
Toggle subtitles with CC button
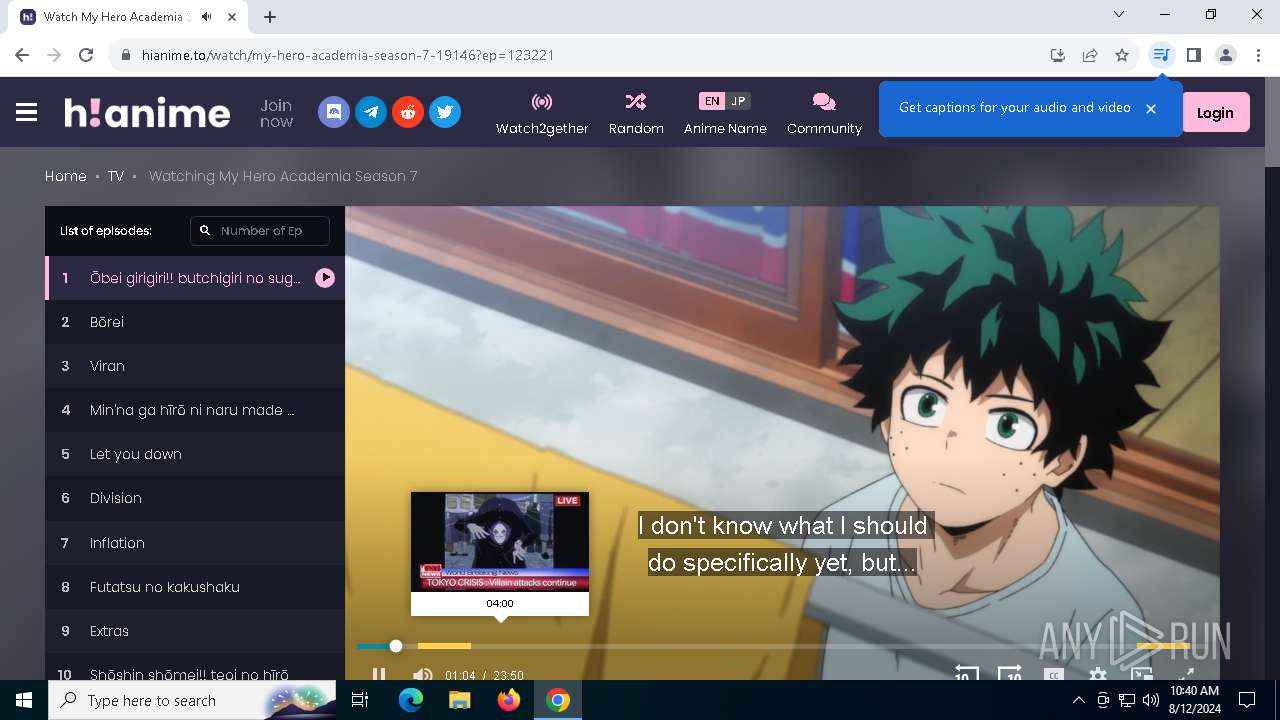1054,675
